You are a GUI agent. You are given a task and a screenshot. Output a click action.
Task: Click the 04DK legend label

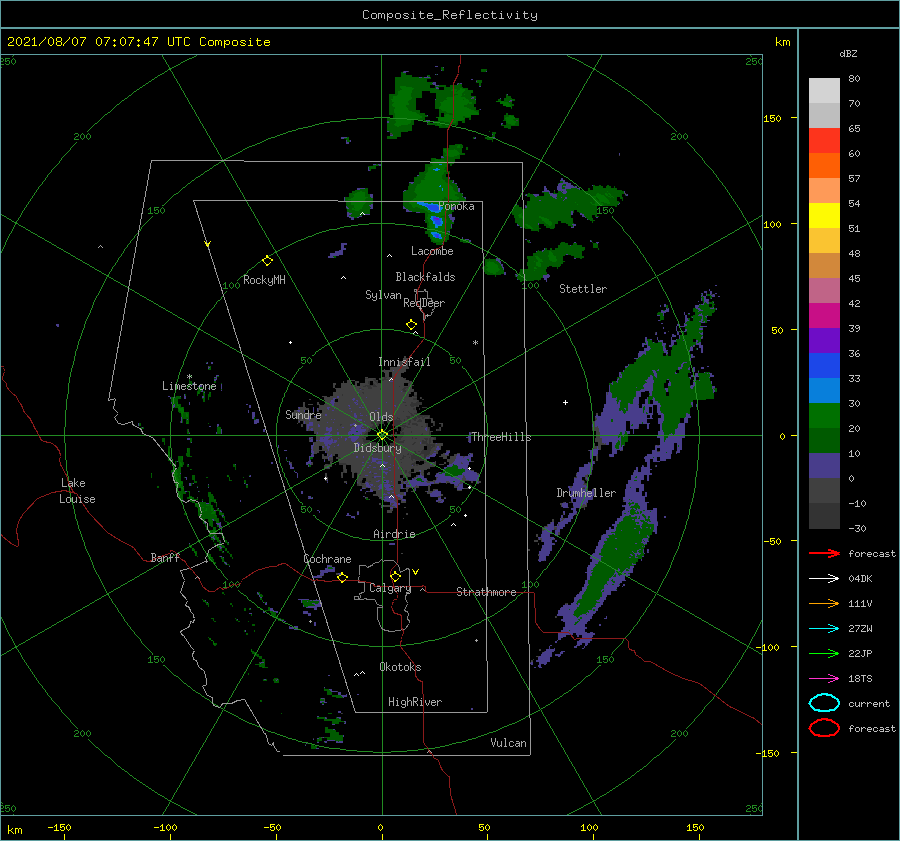point(860,578)
